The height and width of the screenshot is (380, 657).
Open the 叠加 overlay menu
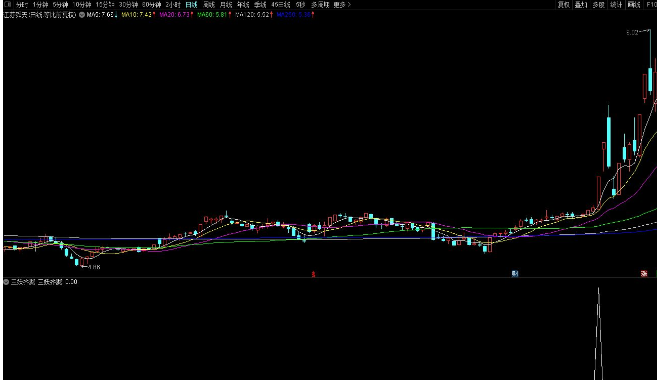(581, 5)
